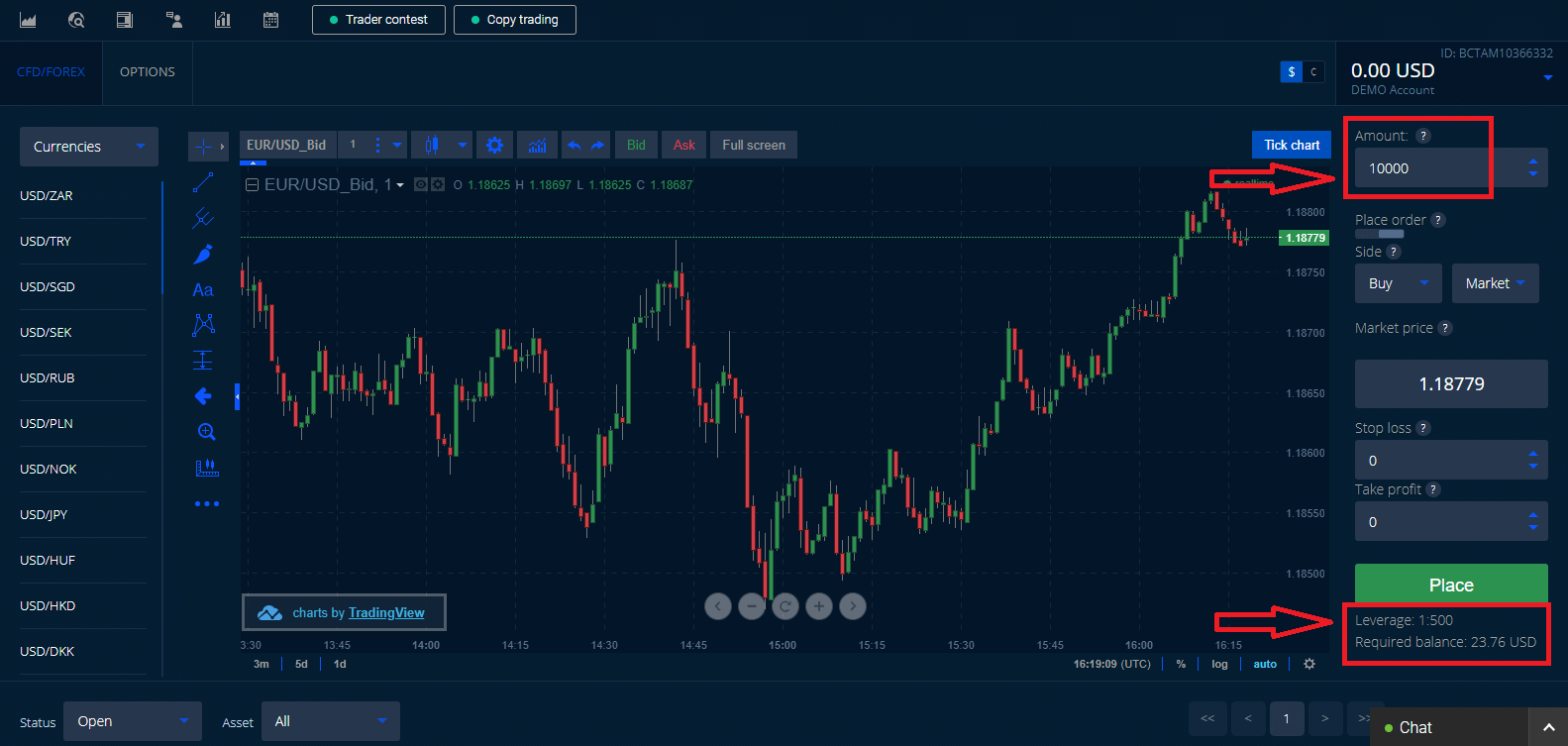
Task: Switch to CFD/FOREX tab
Action: point(52,72)
